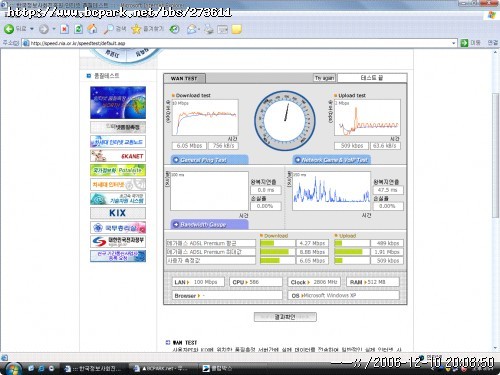Click the 1.91 Mbps upload bar
Viewport: 500px width, 375px height.
pyautogui.click(x=352, y=252)
